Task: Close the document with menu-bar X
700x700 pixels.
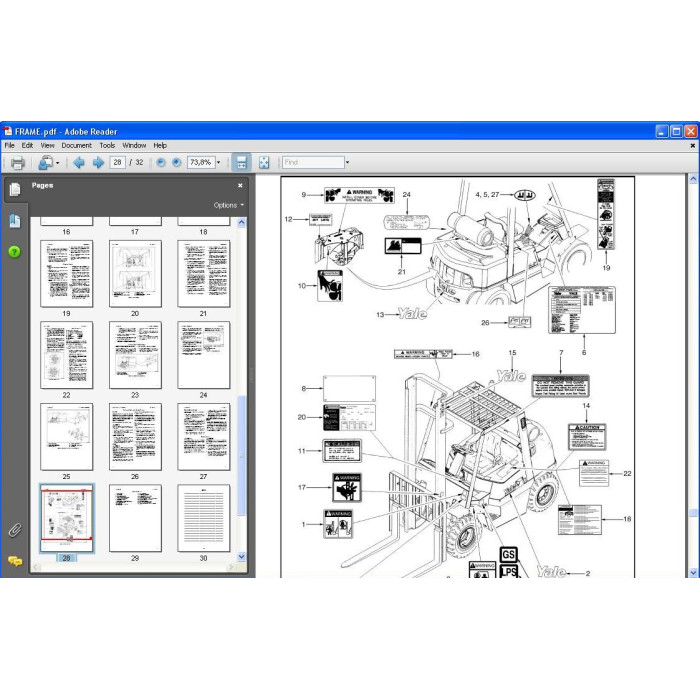Action: (x=692, y=146)
